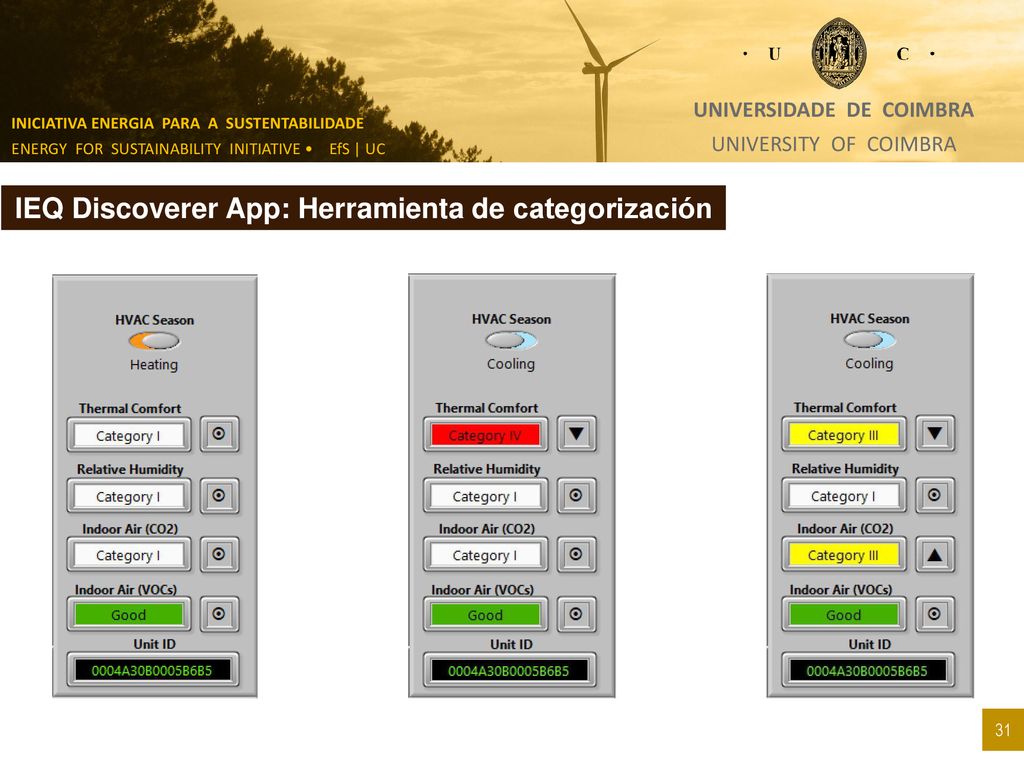Click down-arrow trend icon beside Category IV
The height and width of the screenshot is (768, 1024).
point(576,433)
